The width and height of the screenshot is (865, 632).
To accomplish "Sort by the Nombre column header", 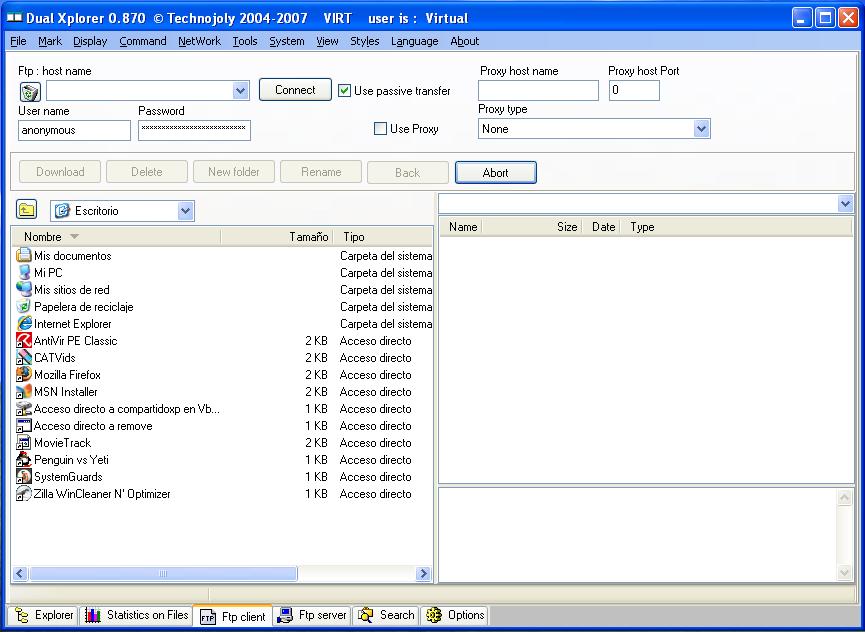I will point(116,237).
